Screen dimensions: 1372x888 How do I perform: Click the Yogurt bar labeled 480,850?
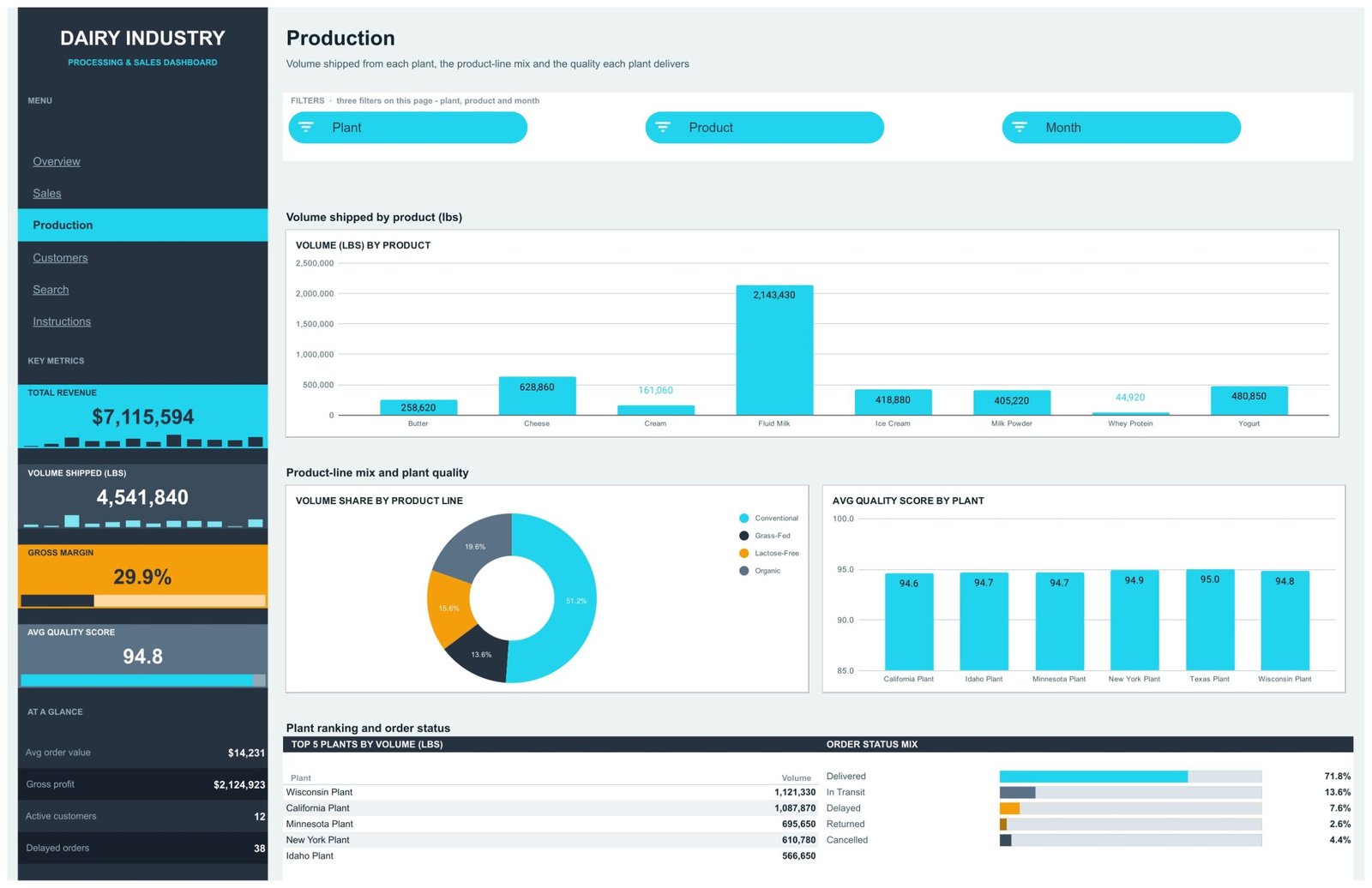1249,401
